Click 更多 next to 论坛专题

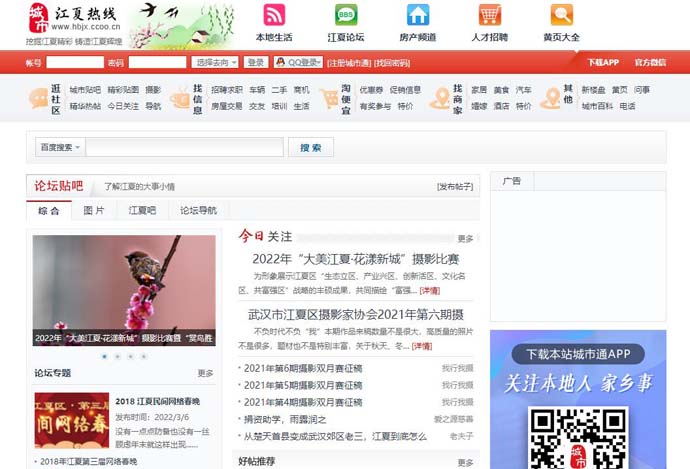tap(205, 373)
